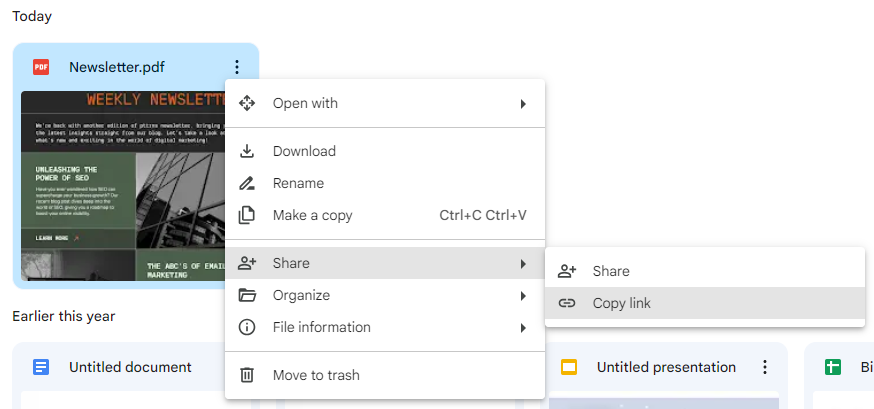Select Share in the submenu

point(705,271)
